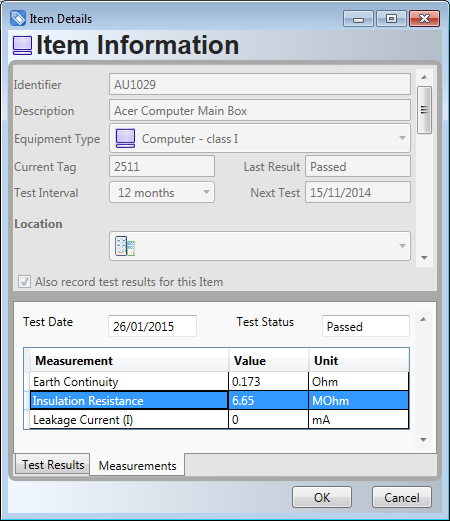Click the upper panel scrollbar thumb
This screenshot has height=521, width=450.
tap(424, 110)
